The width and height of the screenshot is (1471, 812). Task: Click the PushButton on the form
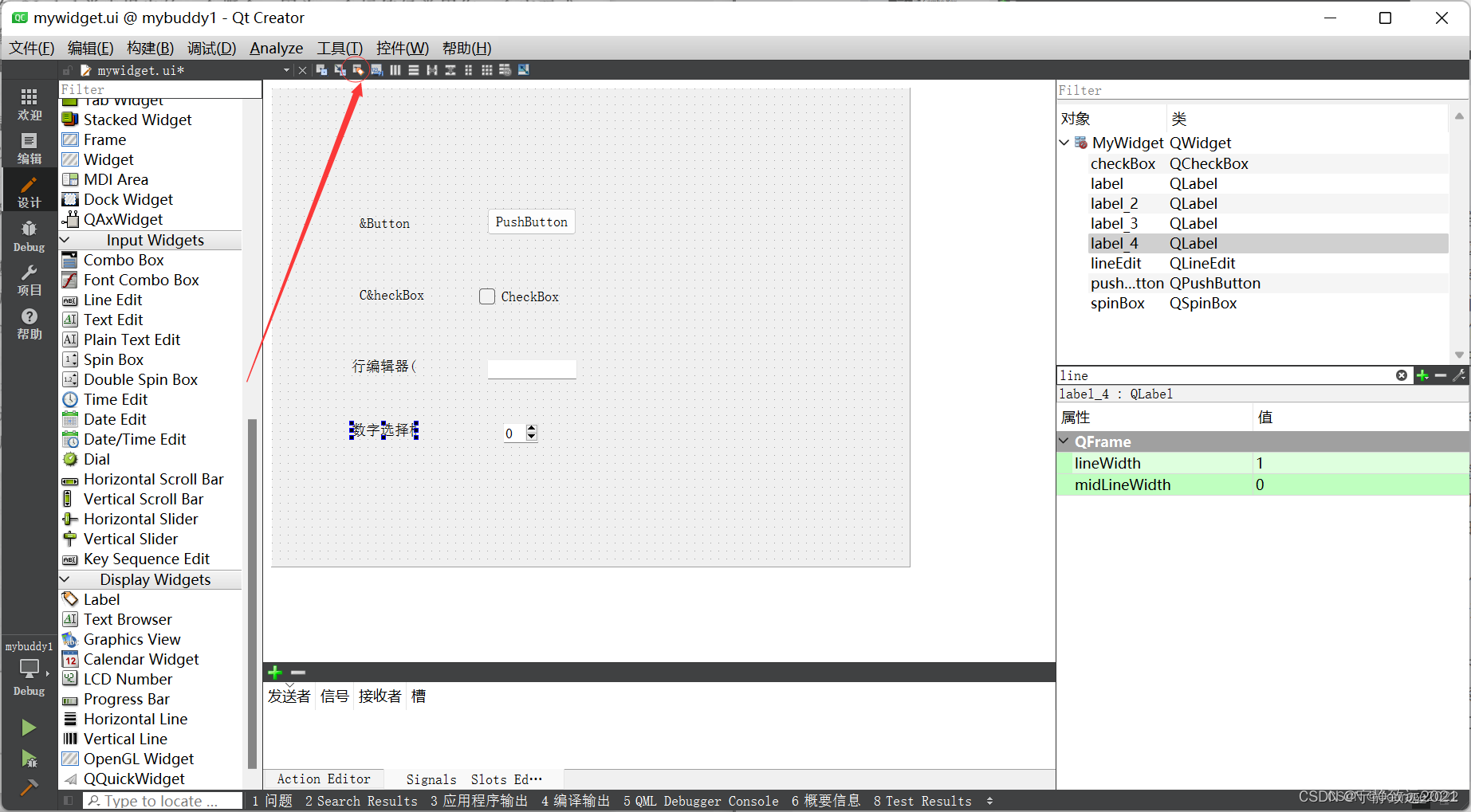(531, 222)
